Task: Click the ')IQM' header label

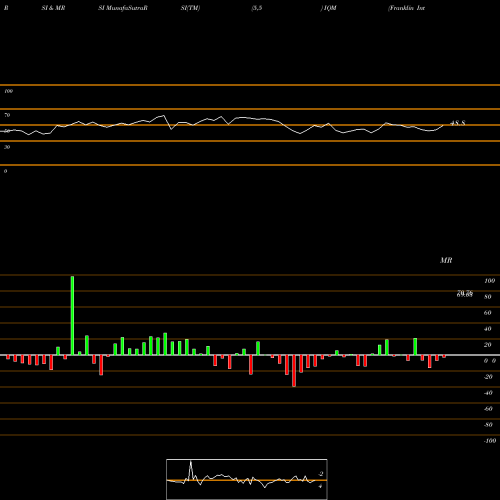Action: pyautogui.click(x=328, y=8)
